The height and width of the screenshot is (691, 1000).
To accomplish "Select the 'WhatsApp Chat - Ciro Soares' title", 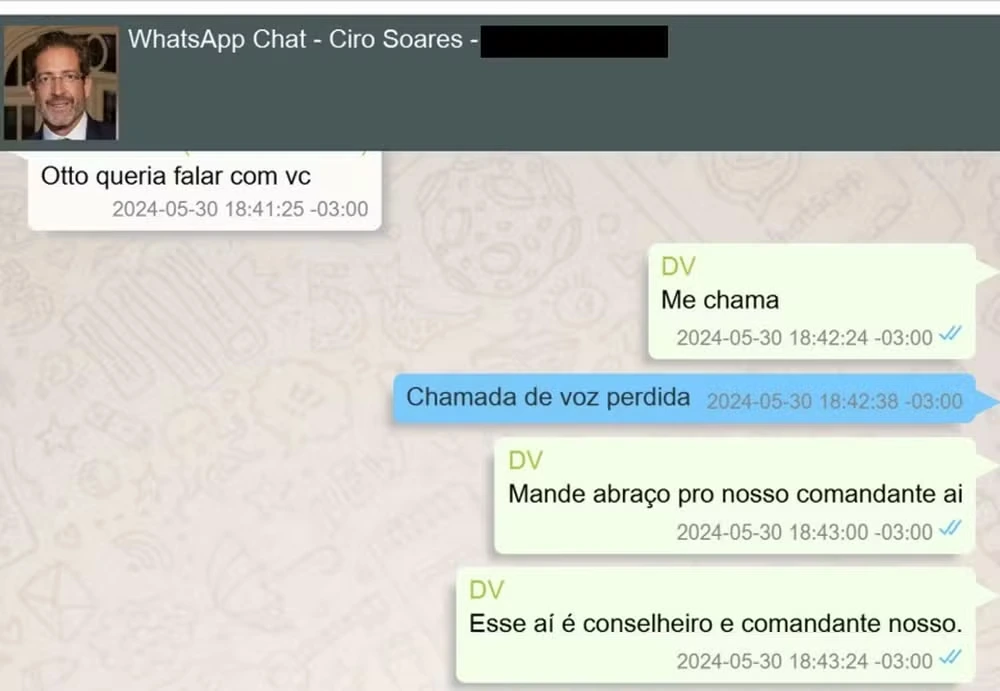I will [x=295, y=40].
